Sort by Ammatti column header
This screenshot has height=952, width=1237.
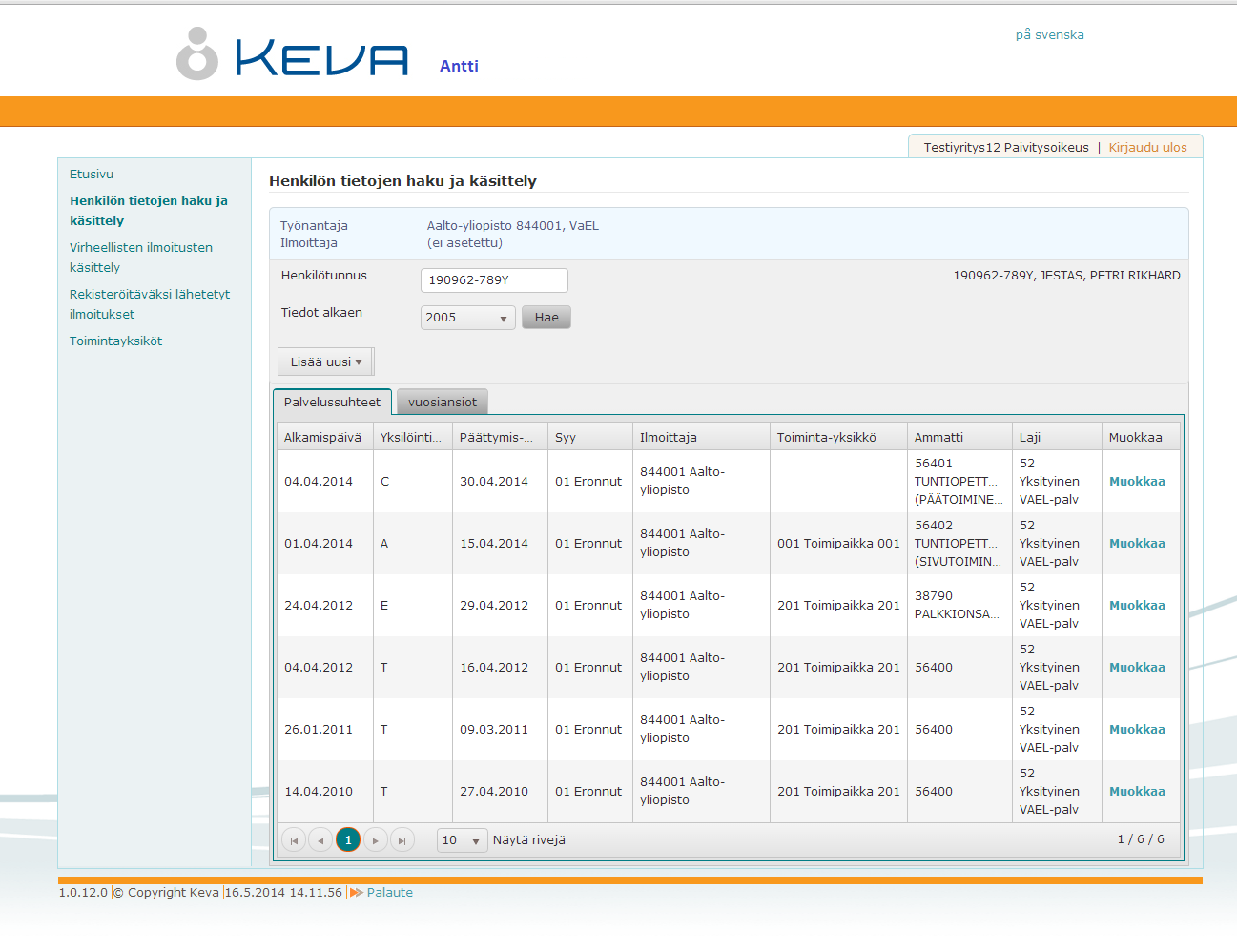point(959,438)
